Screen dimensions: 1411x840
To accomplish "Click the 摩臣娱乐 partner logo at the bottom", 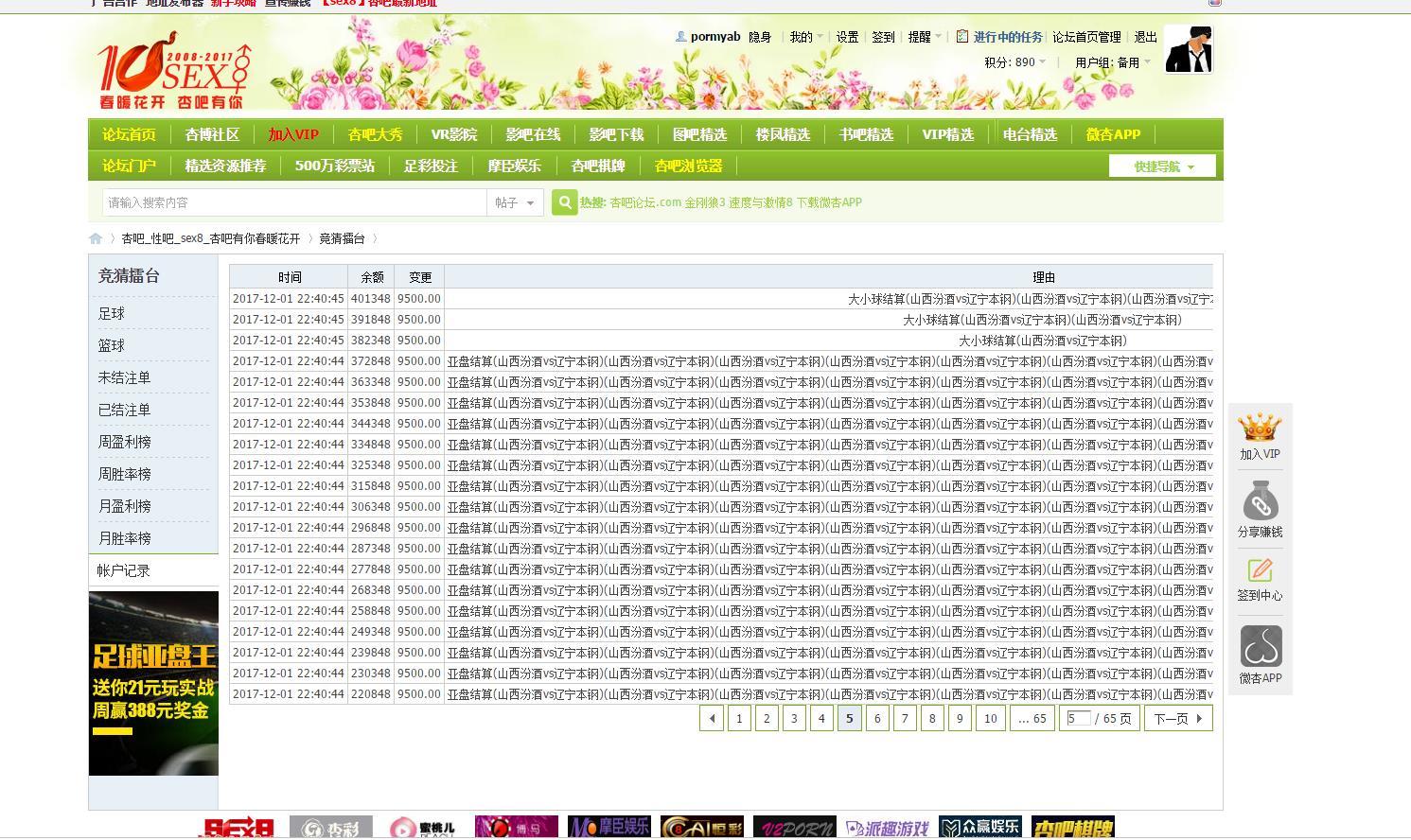I will click(609, 828).
